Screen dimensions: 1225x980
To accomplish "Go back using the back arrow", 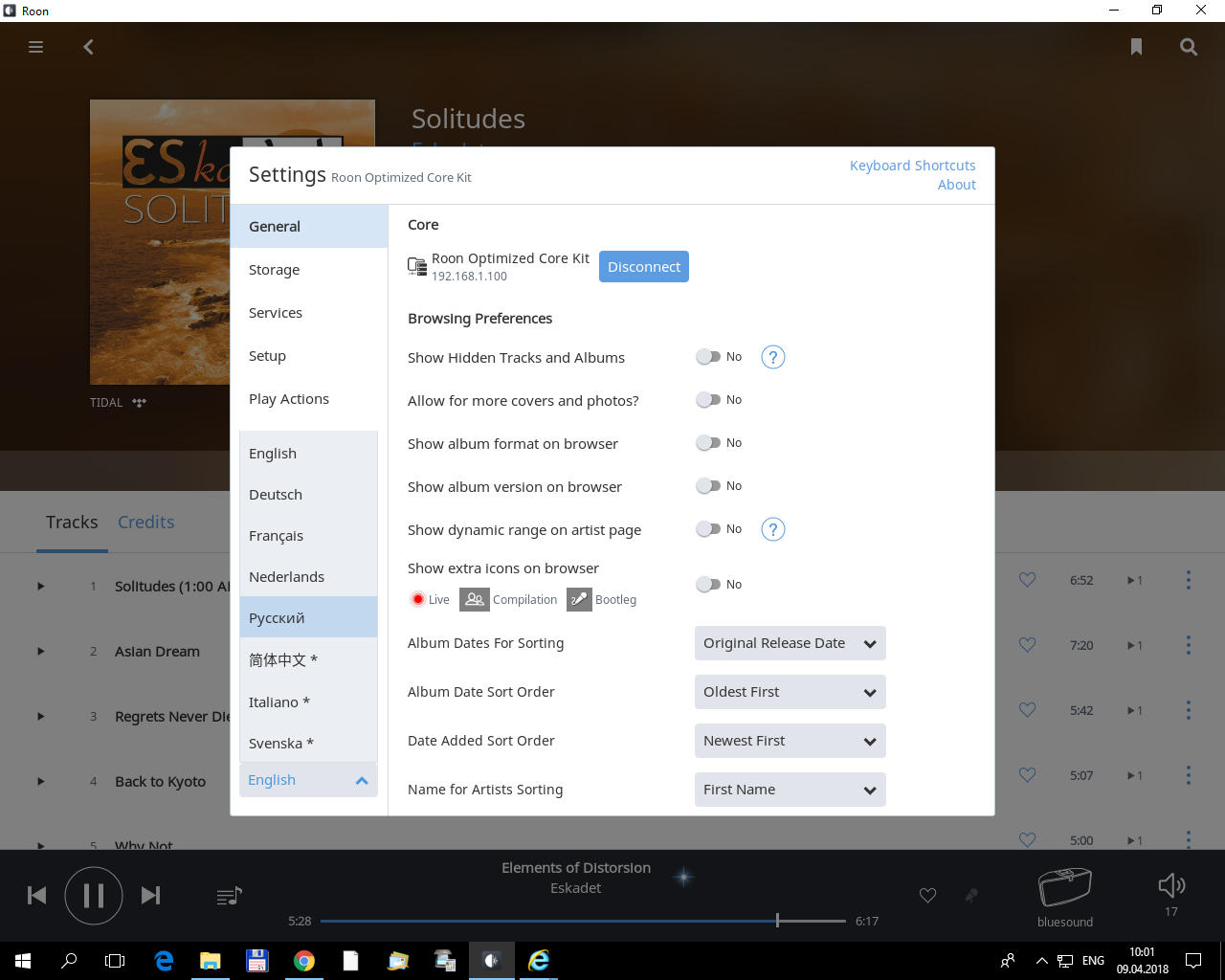I will [88, 47].
